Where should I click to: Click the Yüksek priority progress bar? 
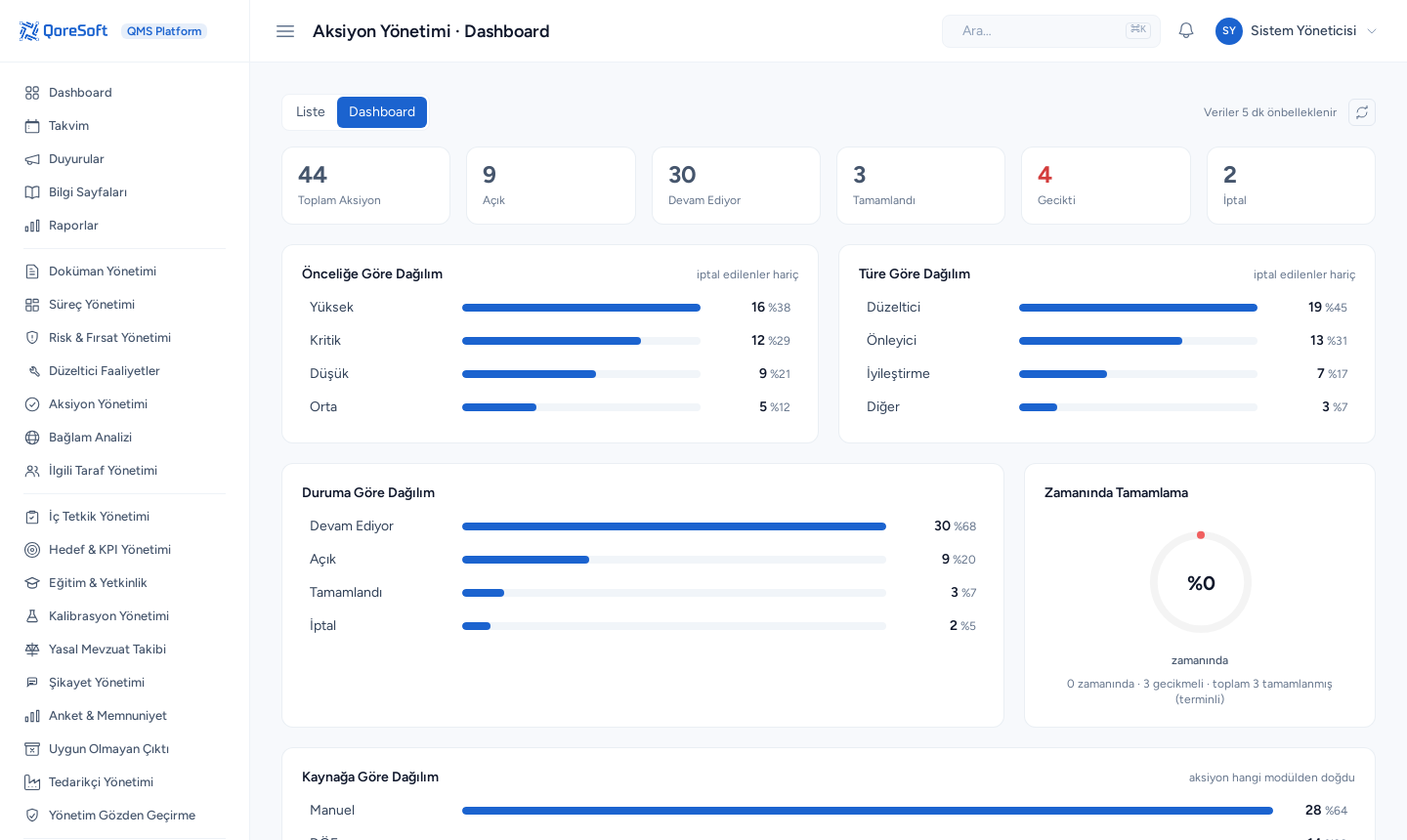[x=581, y=308]
